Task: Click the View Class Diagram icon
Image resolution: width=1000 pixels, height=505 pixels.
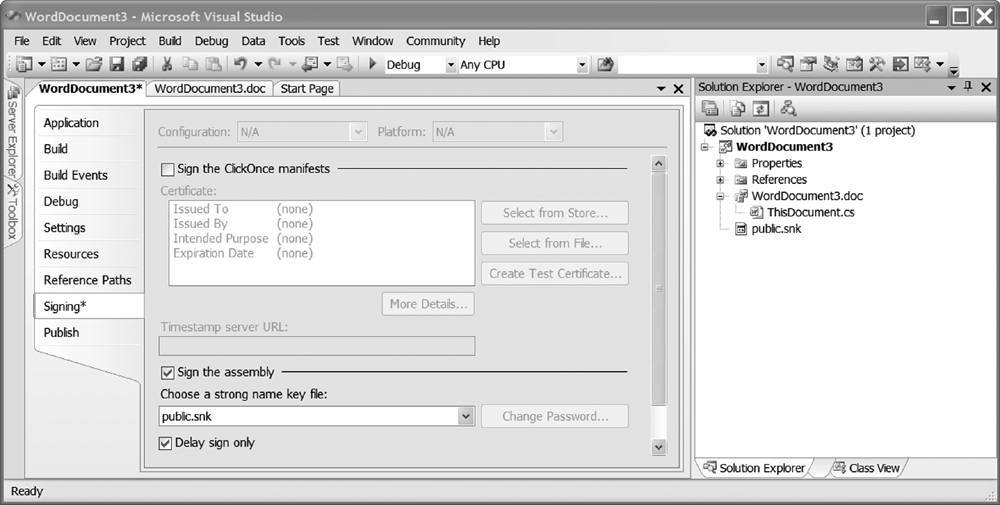Action: point(788,108)
